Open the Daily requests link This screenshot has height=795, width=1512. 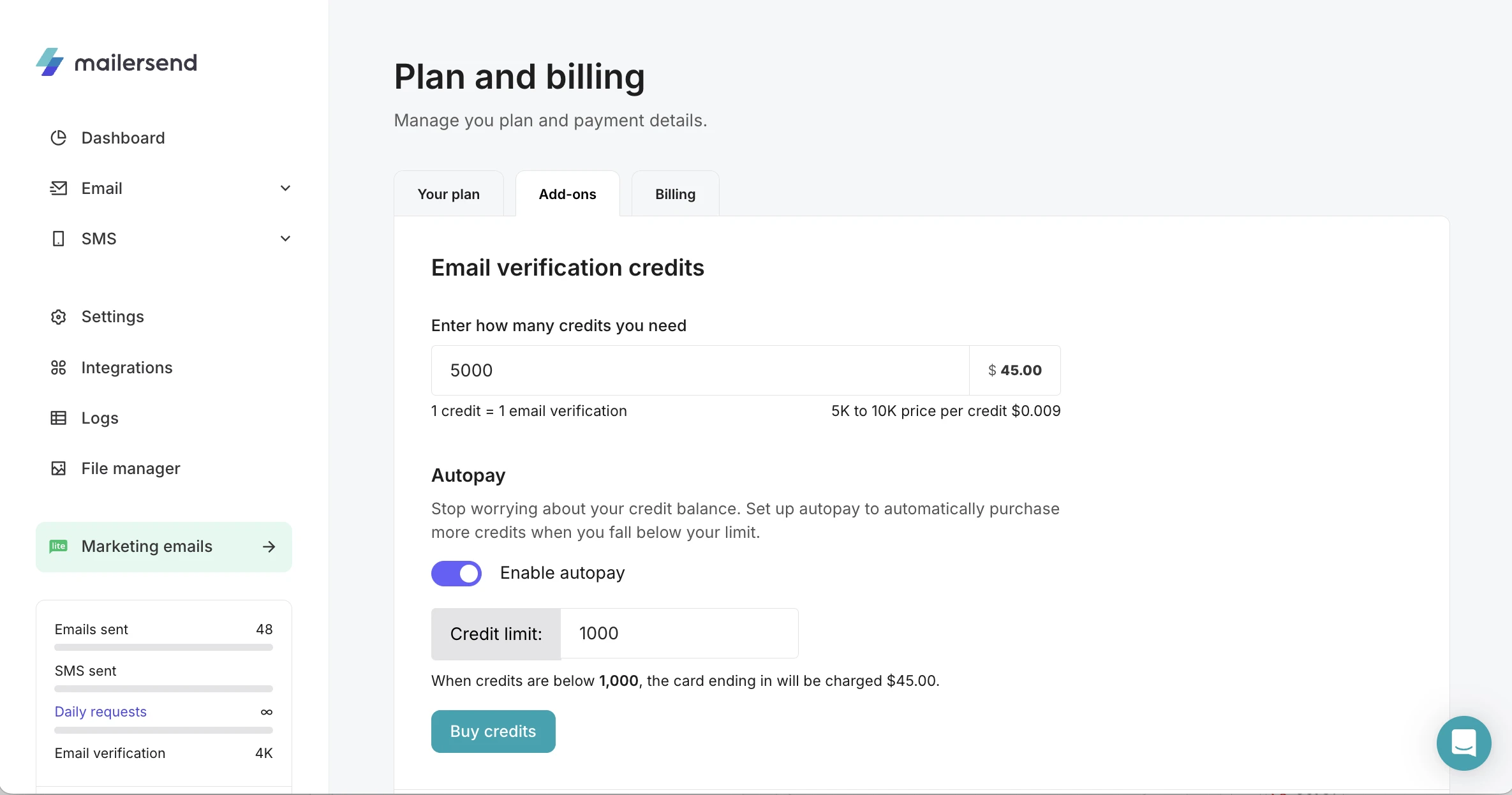[x=100, y=711]
